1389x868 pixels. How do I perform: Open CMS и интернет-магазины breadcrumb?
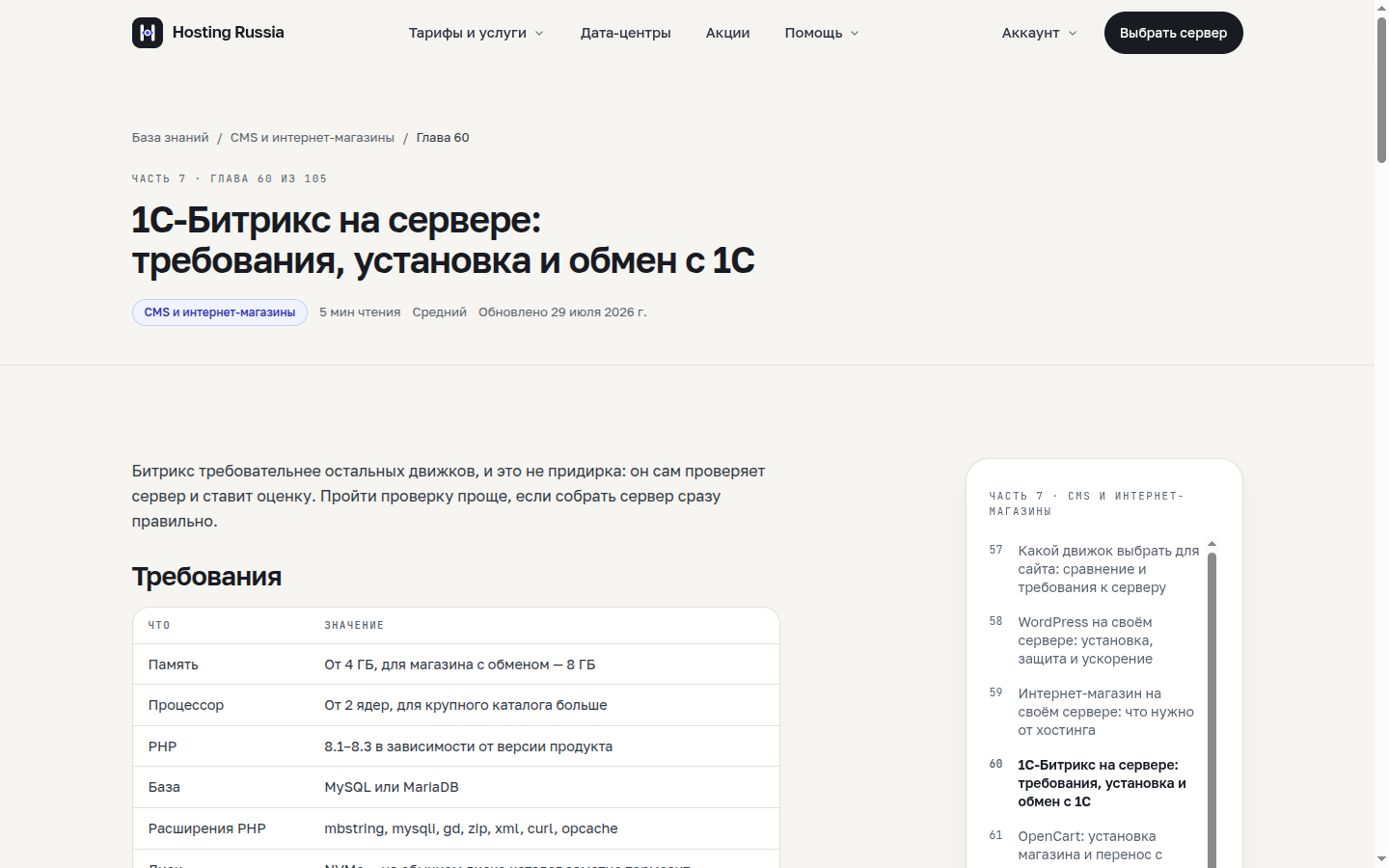click(313, 138)
